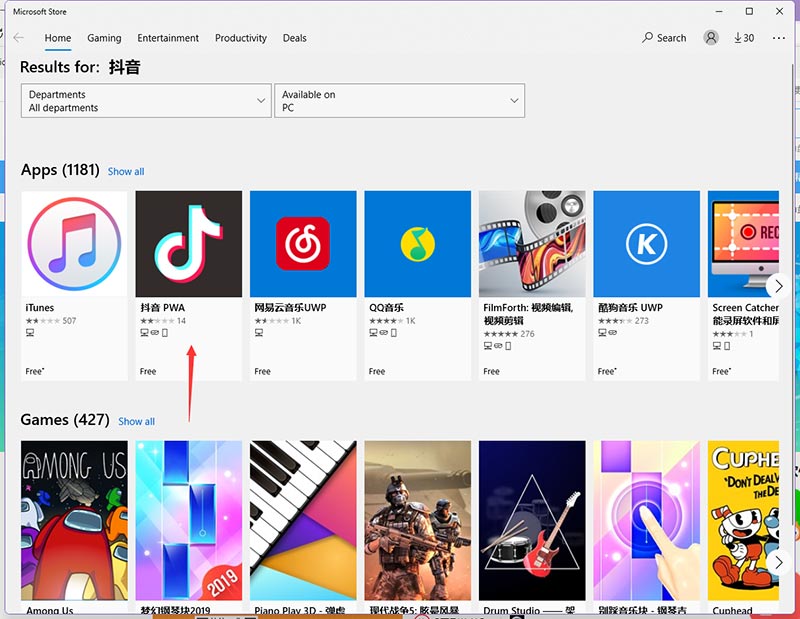Screen dimensions: 800x619
Task: Open the Available on PC dropdown
Action: [x=400, y=100]
